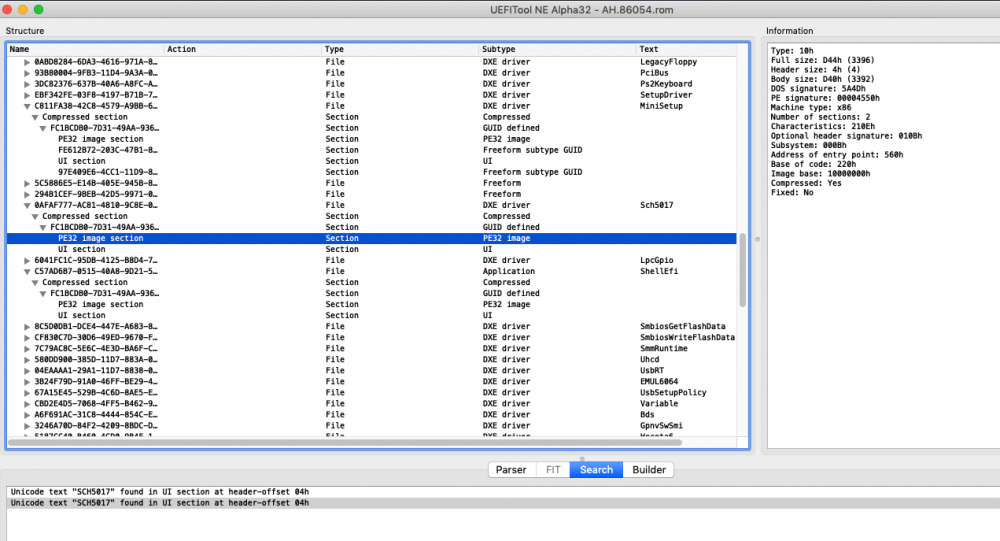Screen dimensions: 1000x541
Task: Click the vertical scrollbar of Structure tree
Action: click(x=742, y=270)
